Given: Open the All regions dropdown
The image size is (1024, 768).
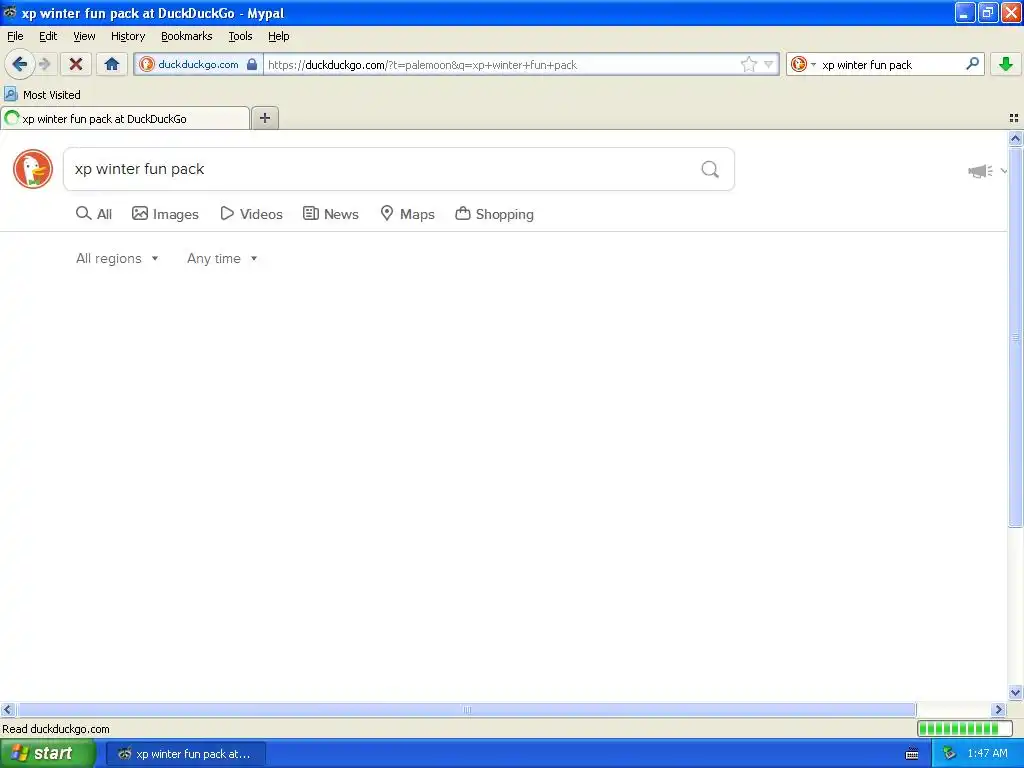Looking at the screenshot, I should pos(117,259).
